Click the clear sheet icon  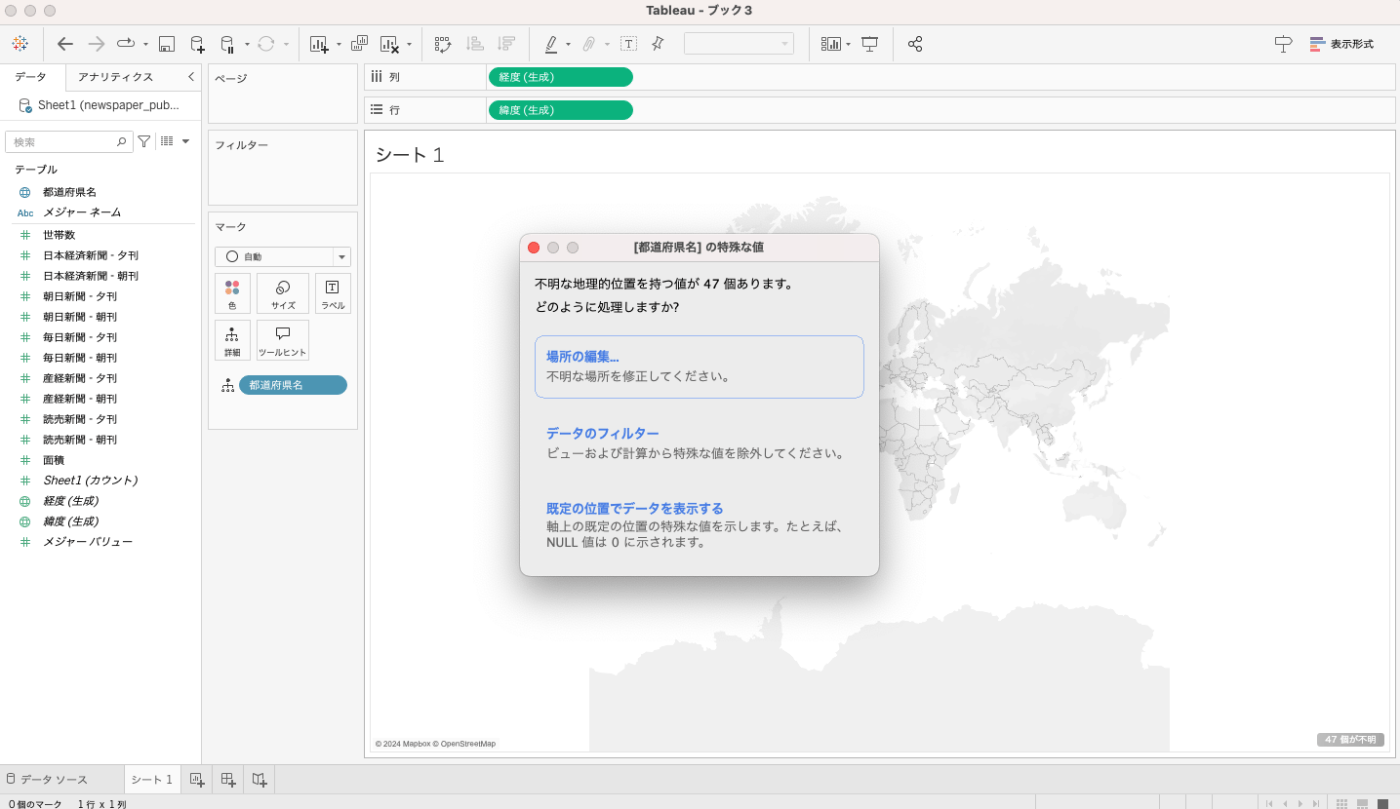(x=390, y=44)
